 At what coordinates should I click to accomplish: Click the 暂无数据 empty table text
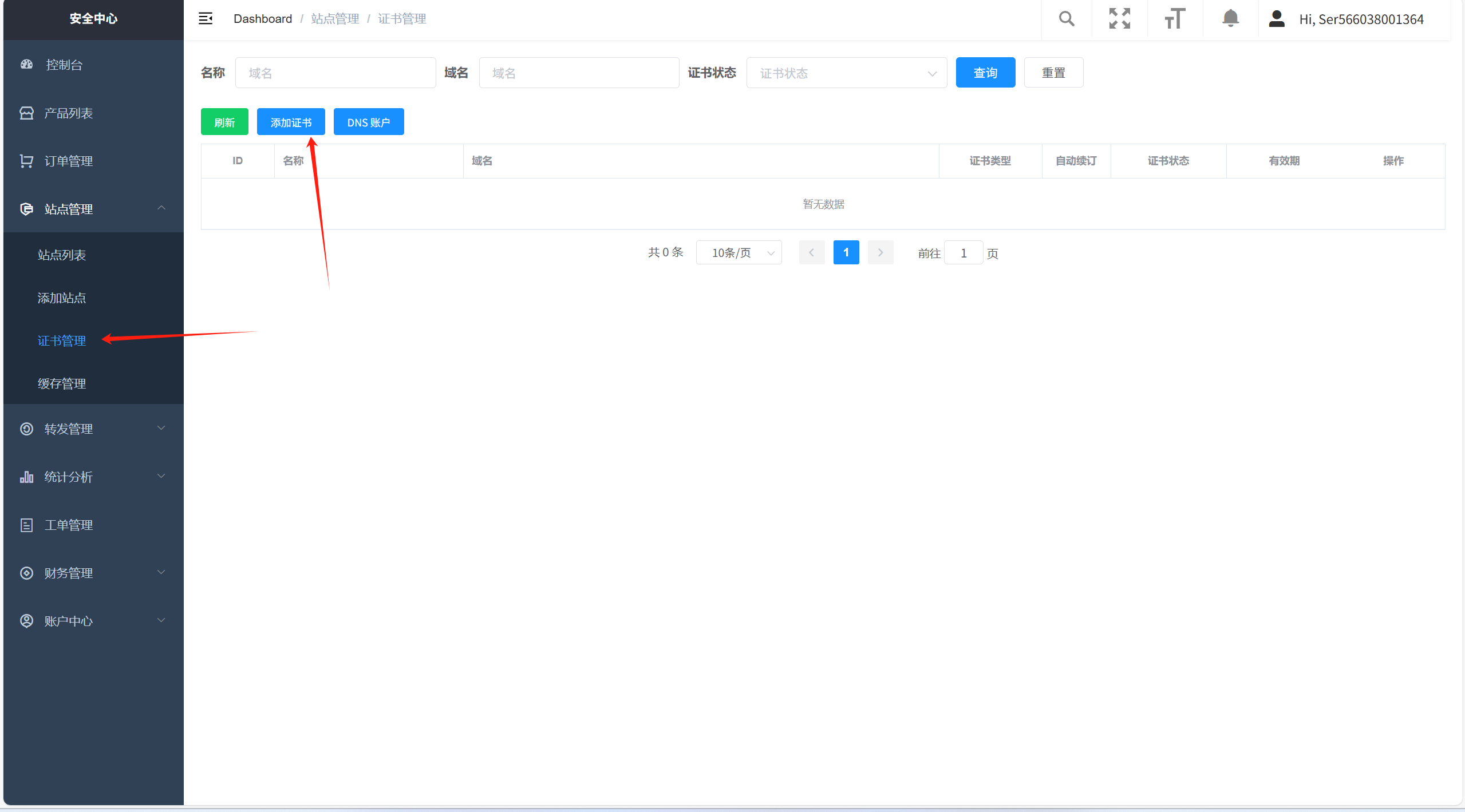click(823, 204)
